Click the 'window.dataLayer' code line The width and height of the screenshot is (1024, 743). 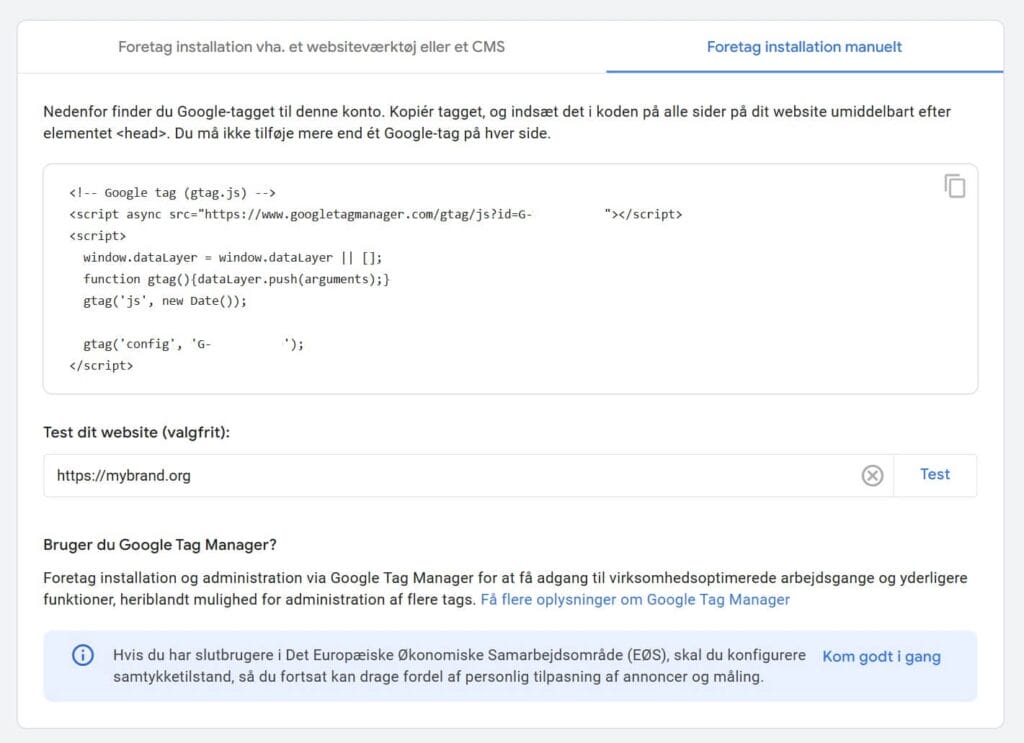coord(232,257)
